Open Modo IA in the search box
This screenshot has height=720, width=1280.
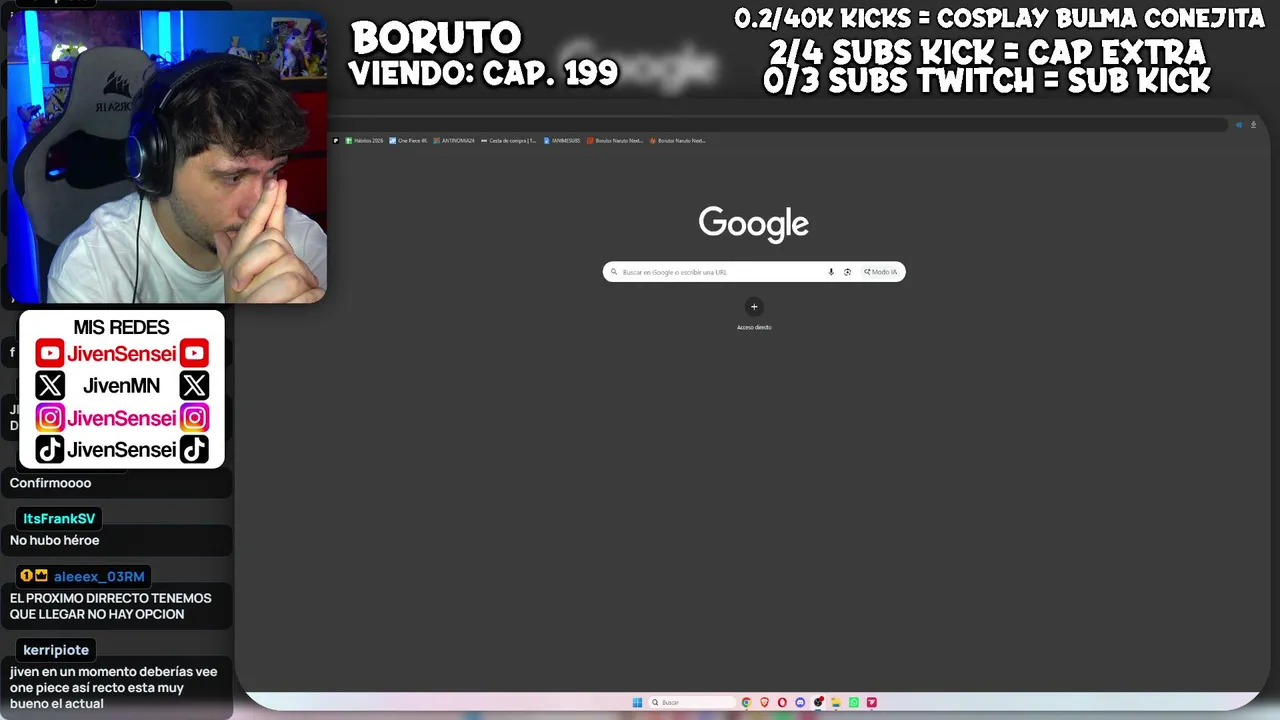click(x=881, y=272)
